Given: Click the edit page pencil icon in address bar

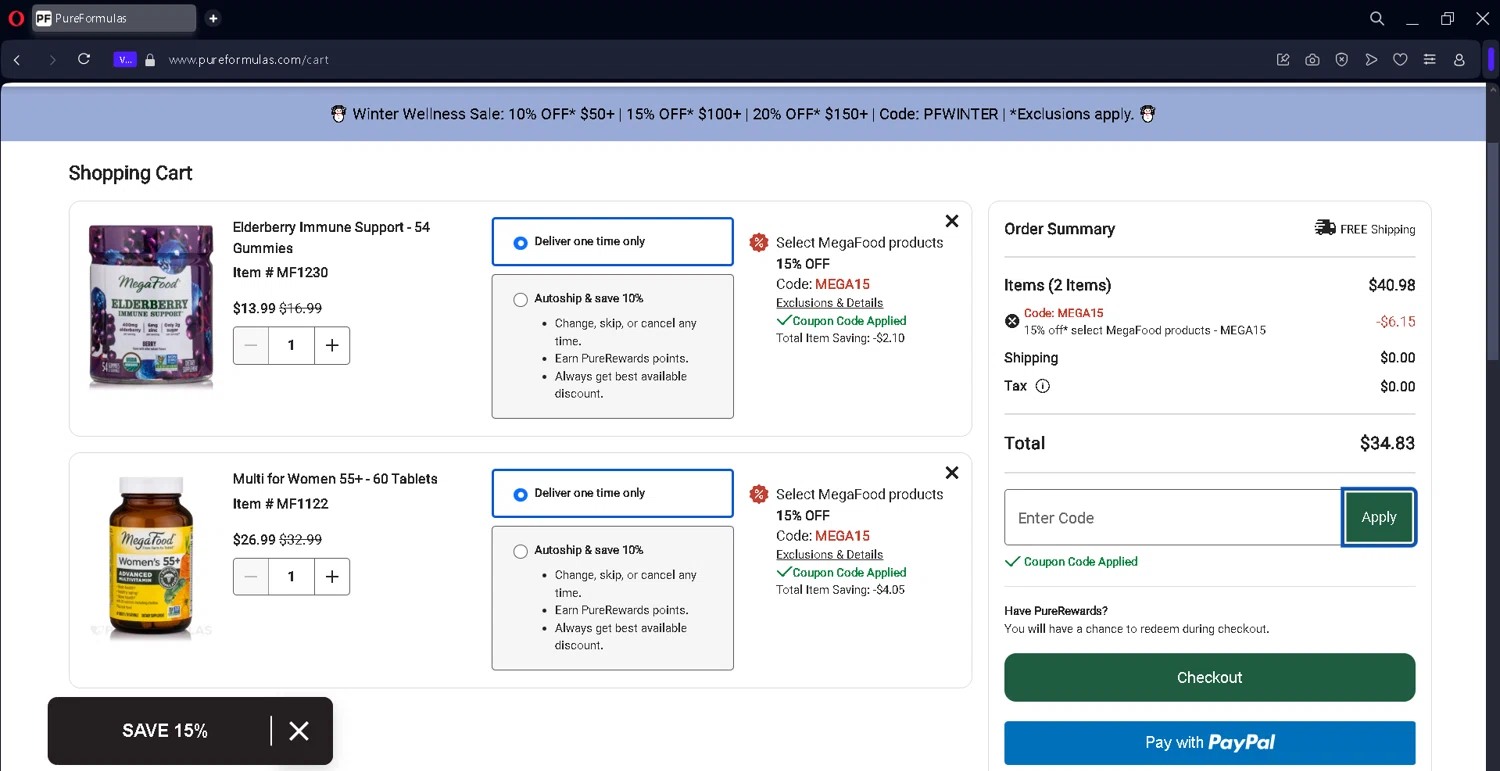Looking at the screenshot, I should coord(1283,60).
